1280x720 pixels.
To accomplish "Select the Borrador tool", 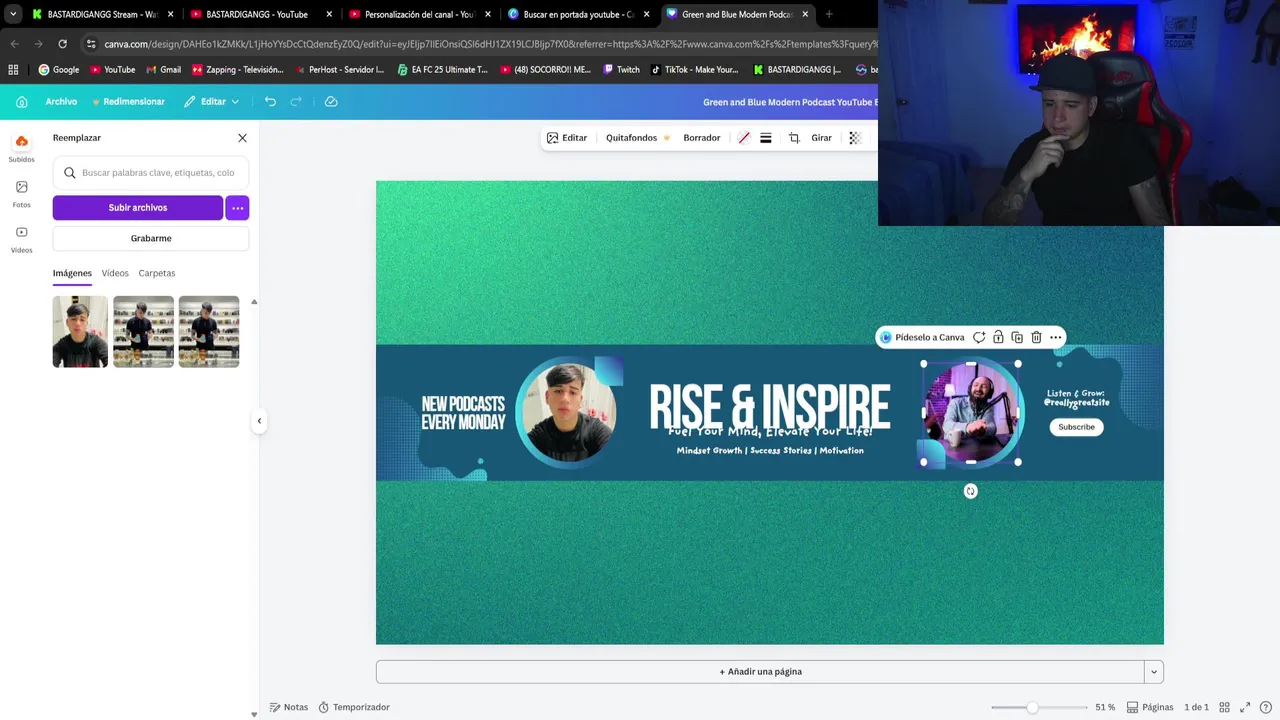I will pyautogui.click(x=702, y=138).
